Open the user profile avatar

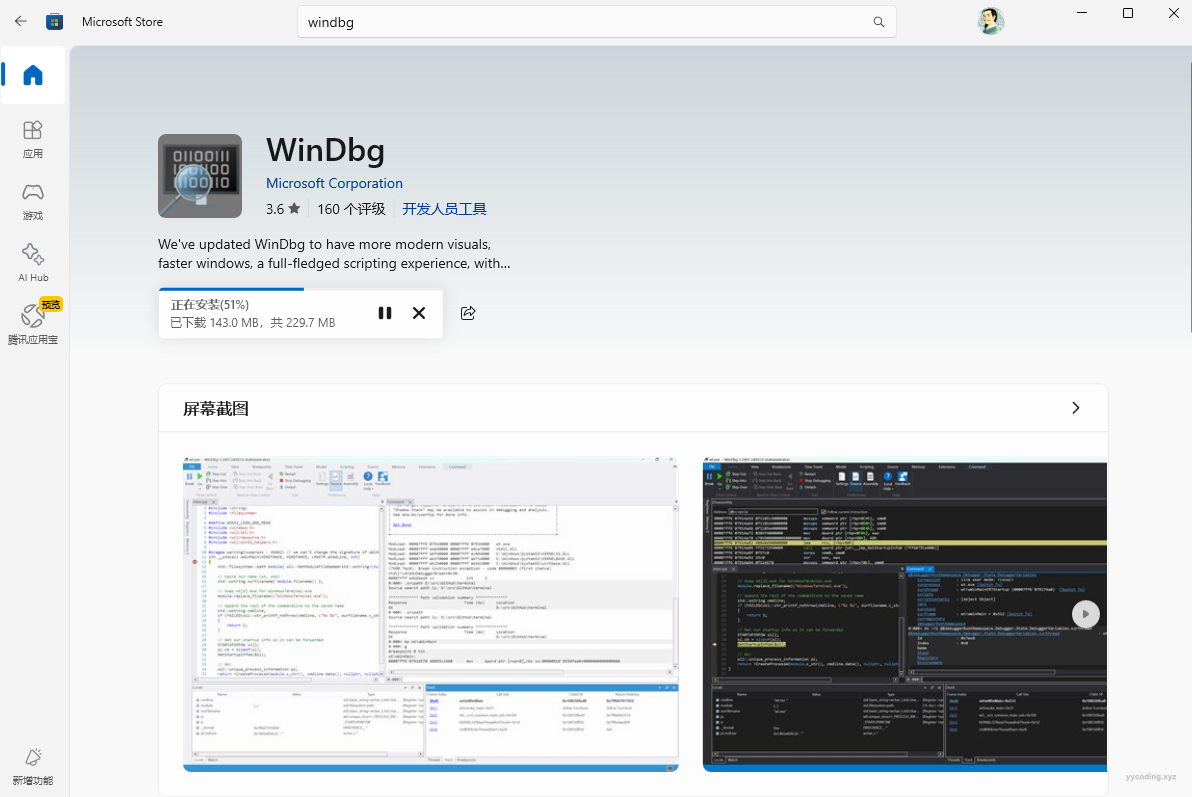990,21
